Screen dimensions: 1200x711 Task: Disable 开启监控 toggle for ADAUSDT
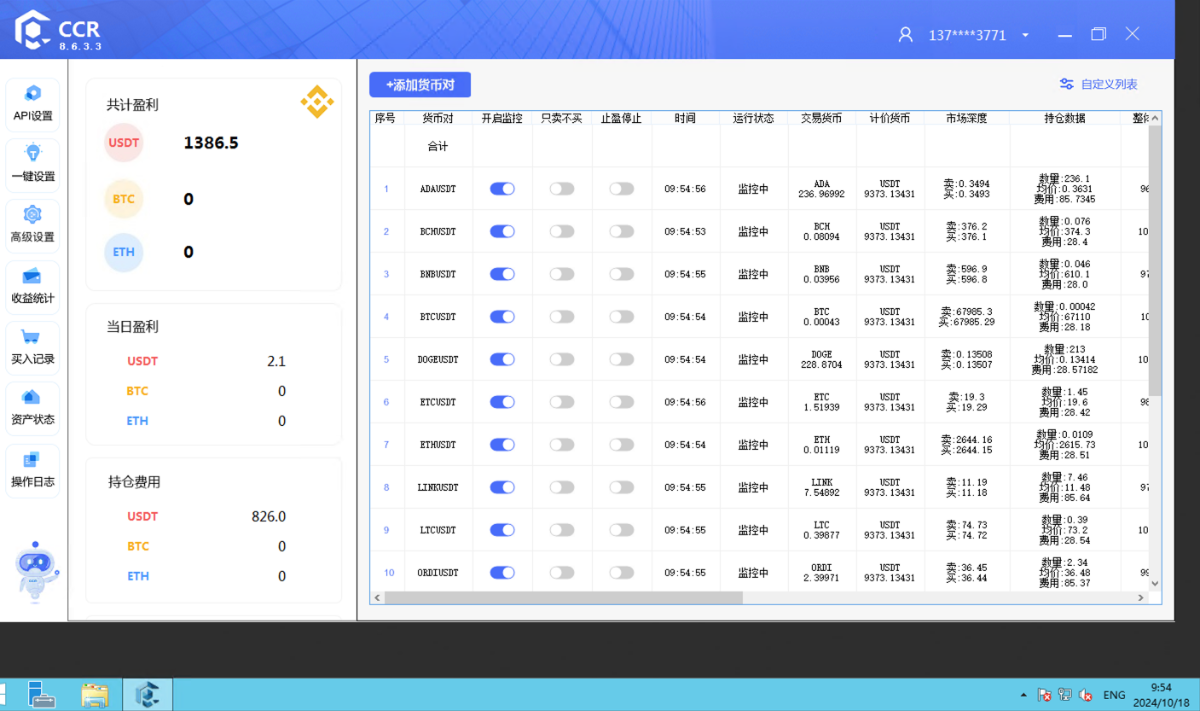click(502, 189)
